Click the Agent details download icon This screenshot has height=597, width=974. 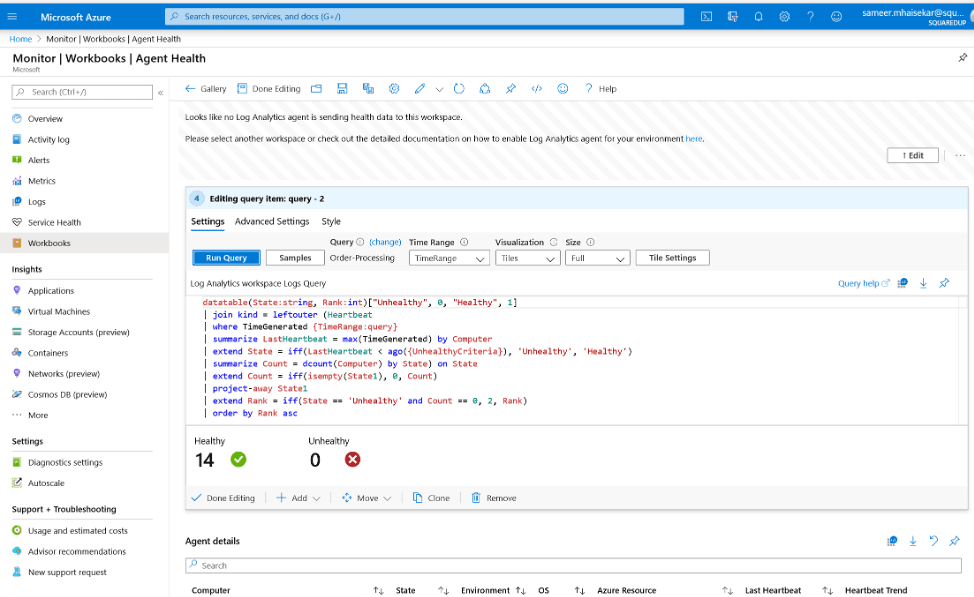(x=913, y=541)
